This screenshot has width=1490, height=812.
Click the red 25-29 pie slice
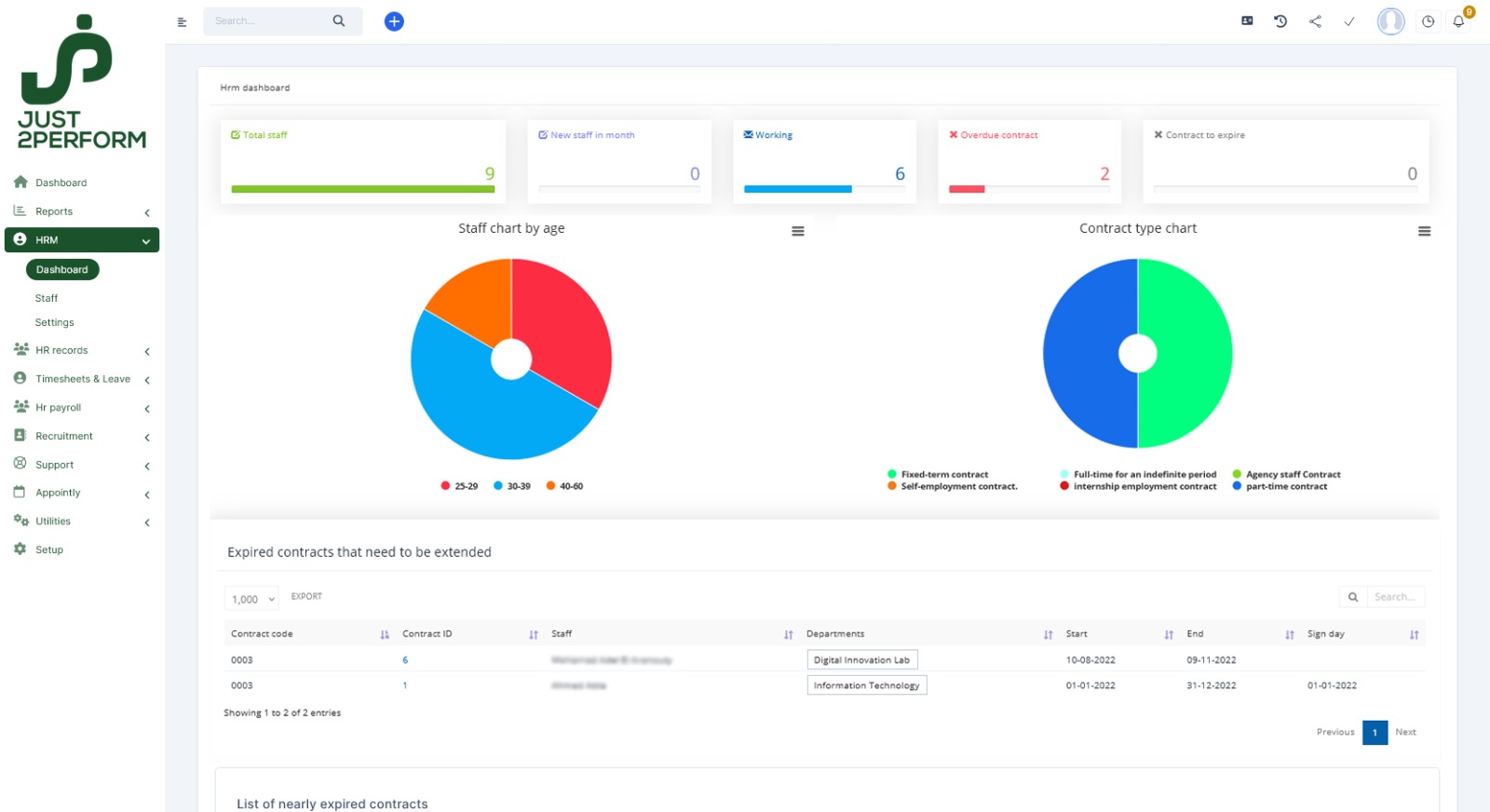click(568, 326)
